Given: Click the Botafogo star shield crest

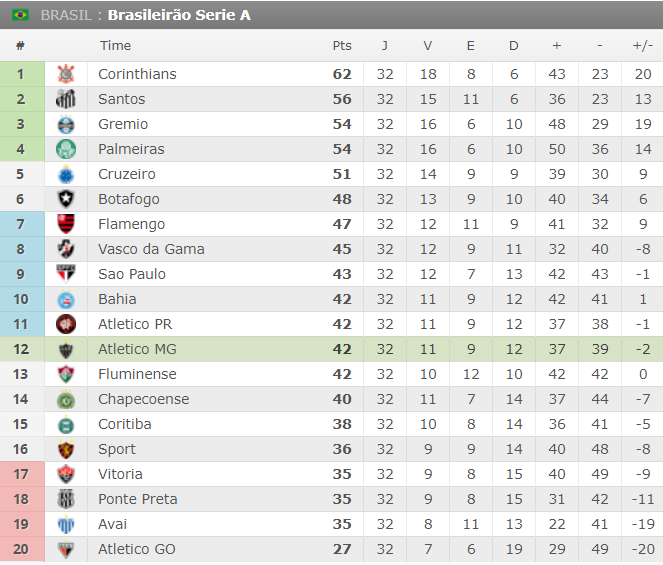Looking at the screenshot, I should pyautogui.click(x=66, y=199).
